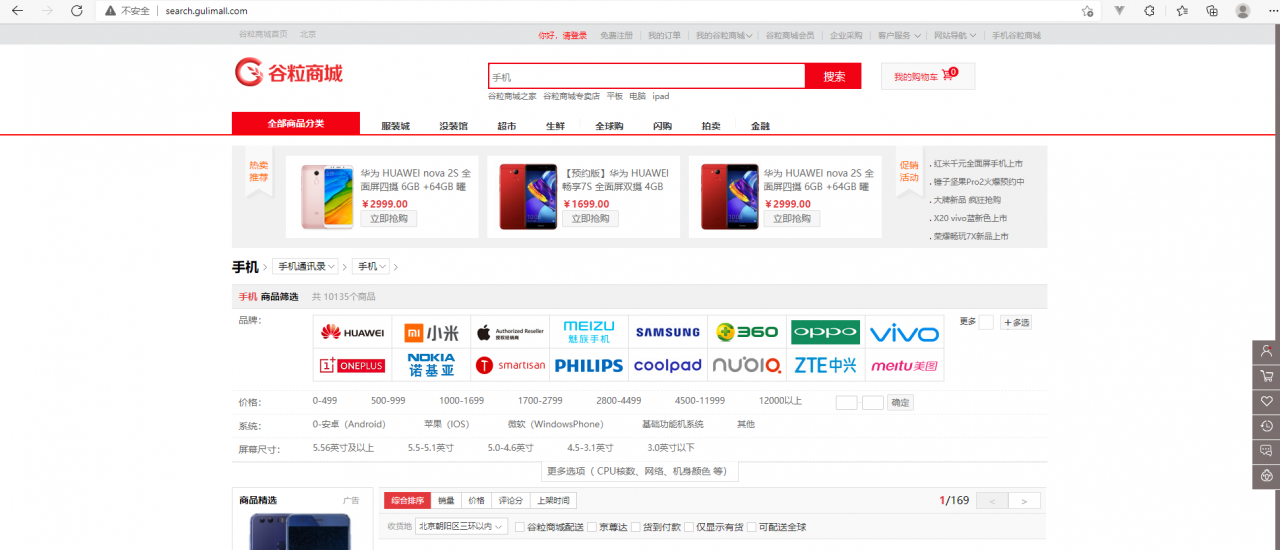Screen dimensions: 1280x550
Task: Check the 京尊达 checkbox
Action: click(x=592, y=527)
